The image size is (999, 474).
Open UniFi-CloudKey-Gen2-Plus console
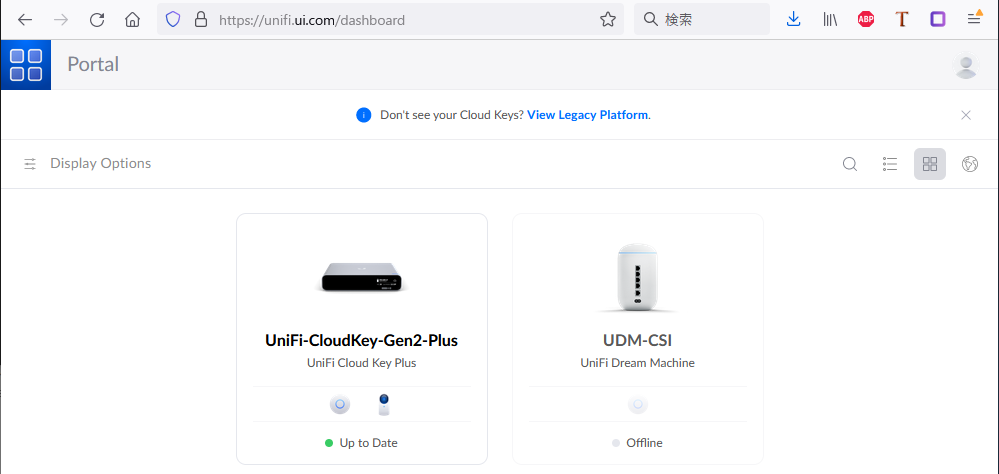361,340
